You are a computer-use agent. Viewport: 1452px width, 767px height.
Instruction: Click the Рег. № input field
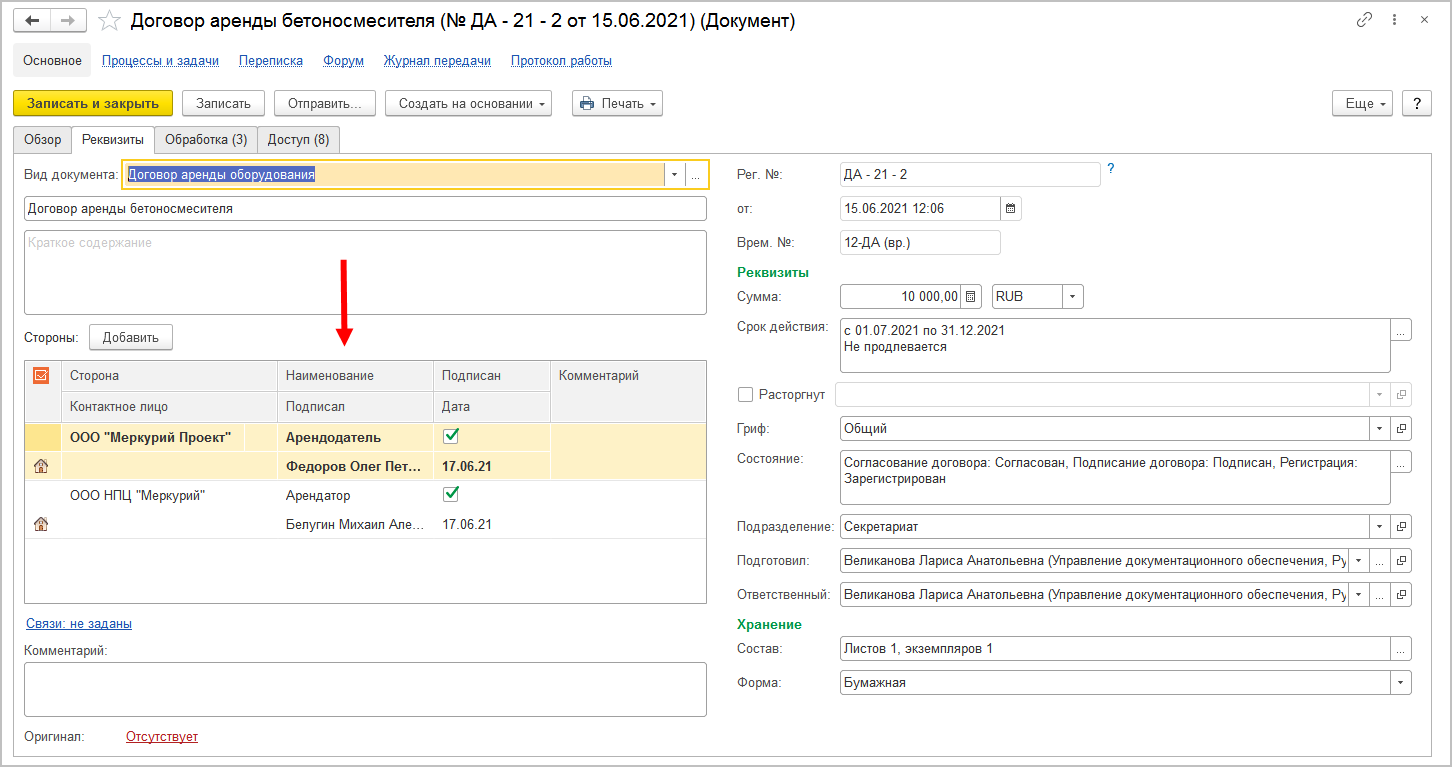tap(970, 175)
